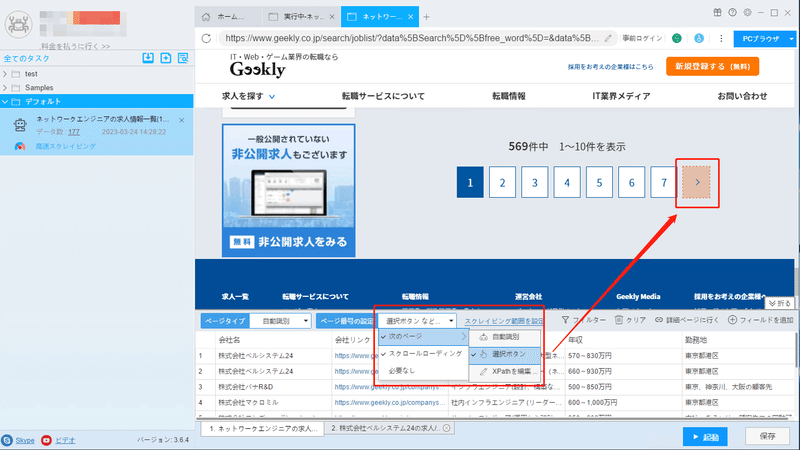Select スクロールローディング menu option
Image resolution: width=800 pixels, height=450 pixels.
click(423, 354)
